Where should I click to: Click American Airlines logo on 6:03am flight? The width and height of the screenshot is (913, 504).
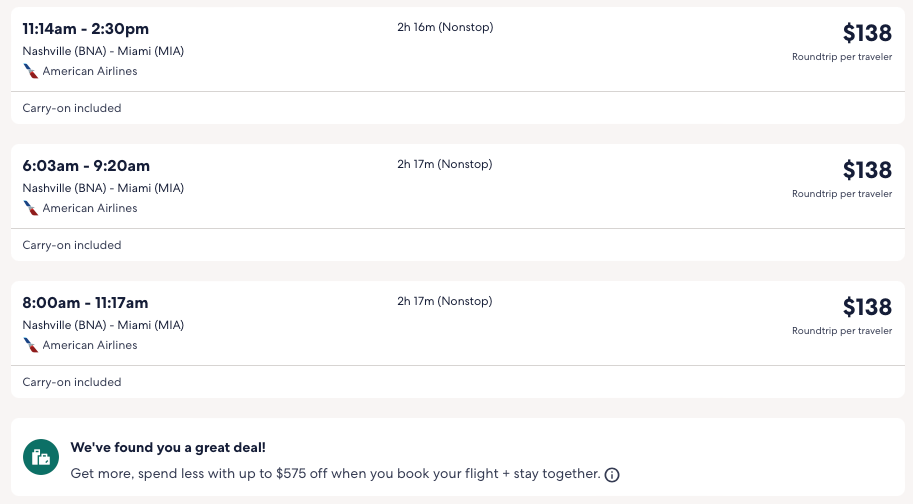point(31,209)
